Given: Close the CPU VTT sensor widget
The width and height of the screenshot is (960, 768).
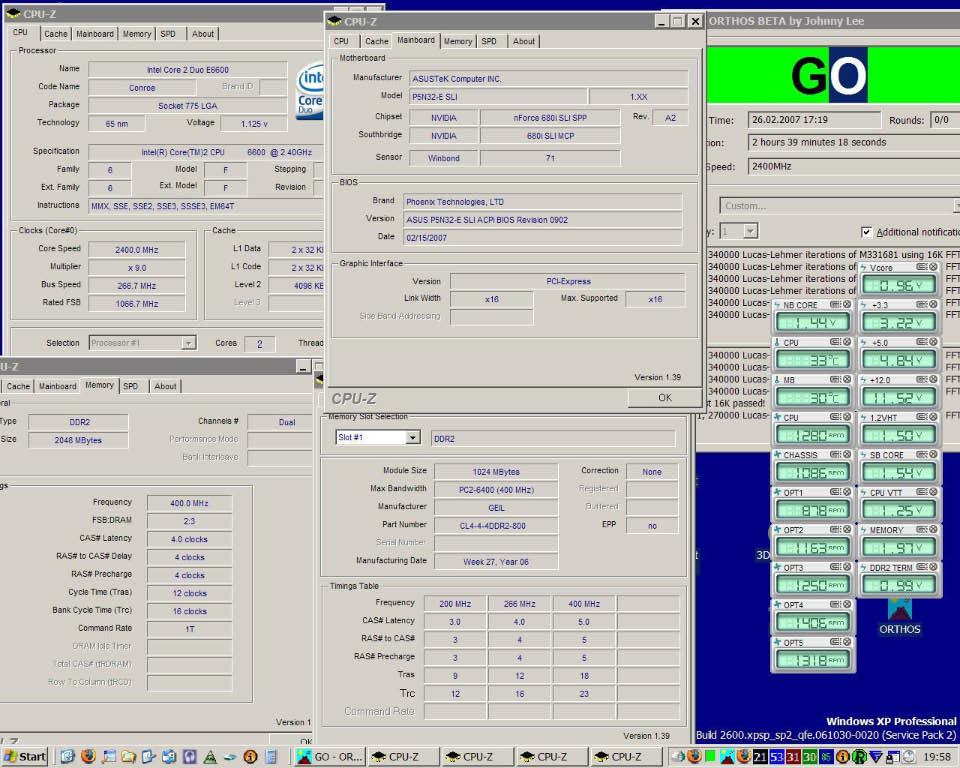Looking at the screenshot, I should [x=933, y=492].
